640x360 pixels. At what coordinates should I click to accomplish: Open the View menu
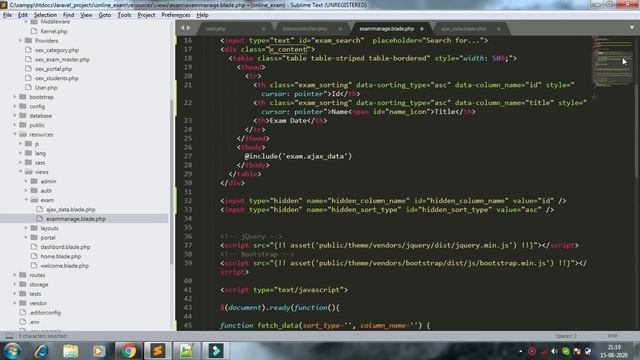click(86, 15)
